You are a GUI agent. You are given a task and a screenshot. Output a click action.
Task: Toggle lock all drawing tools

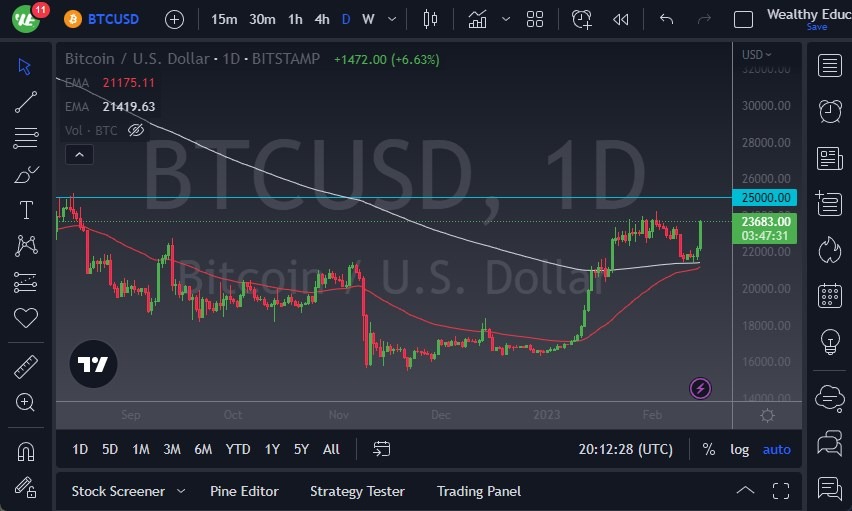point(26,487)
